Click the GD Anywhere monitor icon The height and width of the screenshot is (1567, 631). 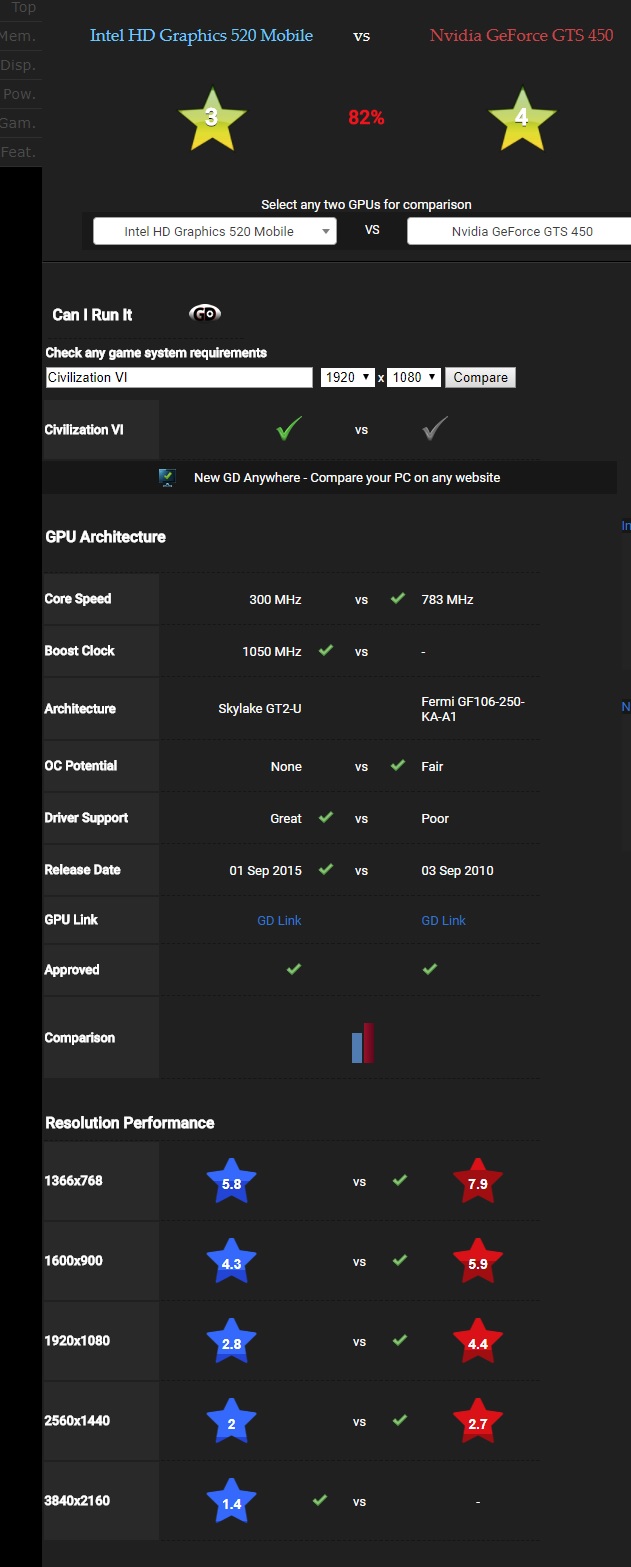tap(167, 477)
